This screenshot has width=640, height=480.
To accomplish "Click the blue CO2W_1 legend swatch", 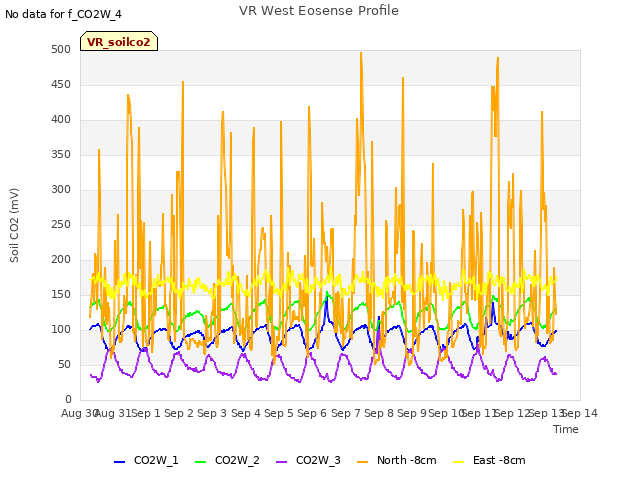I will pos(119,462).
